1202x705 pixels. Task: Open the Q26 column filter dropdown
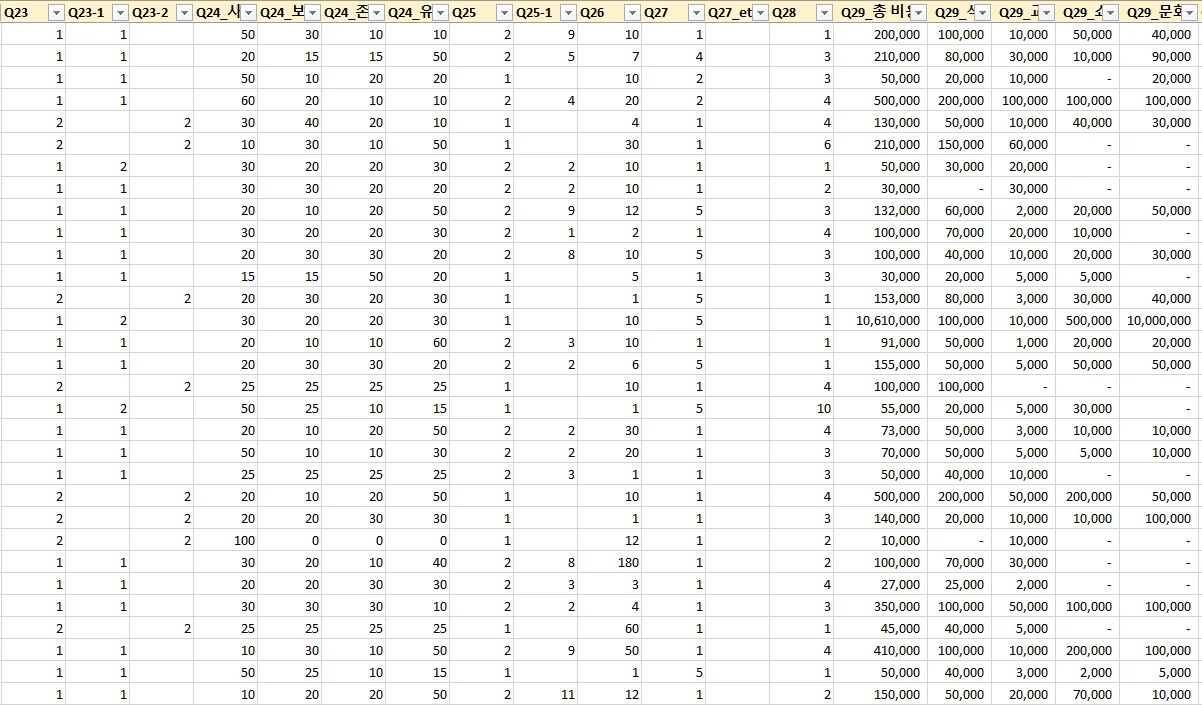(x=633, y=13)
